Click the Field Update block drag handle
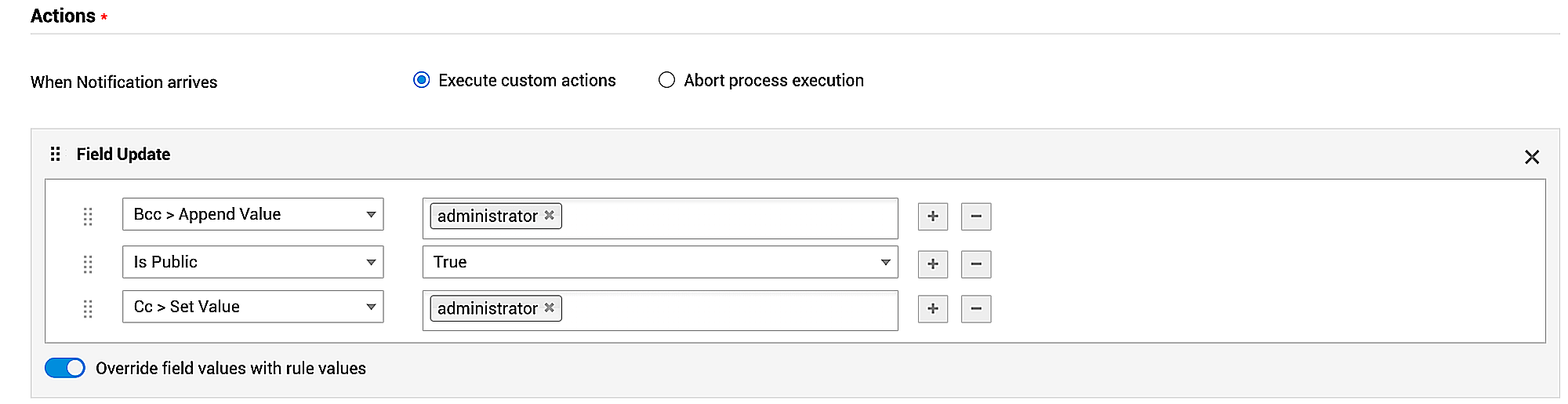 coord(55,154)
